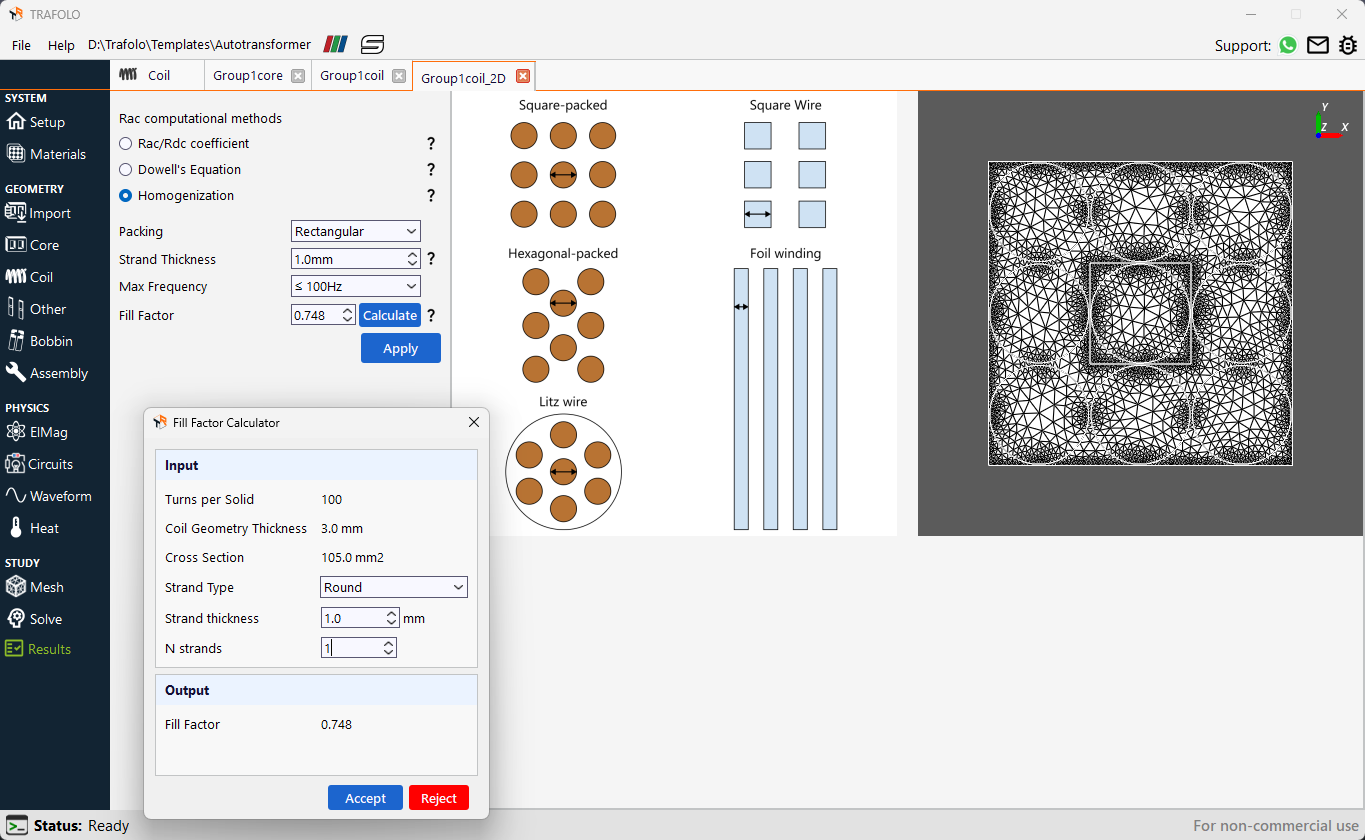Image resolution: width=1365 pixels, height=840 pixels.
Task: Open the File menu
Action: (21, 45)
